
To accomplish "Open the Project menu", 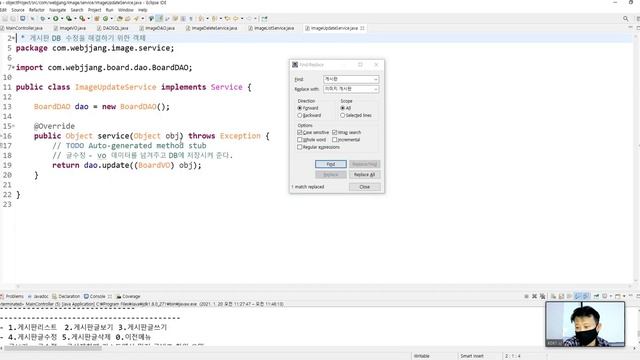I will [94, 10].
